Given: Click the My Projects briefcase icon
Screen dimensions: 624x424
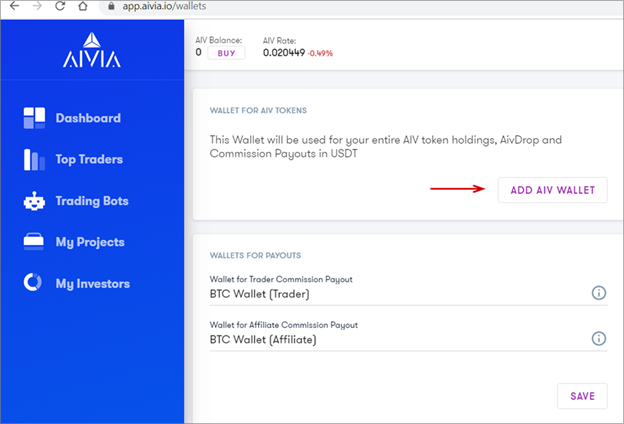Looking at the screenshot, I should (34, 242).
